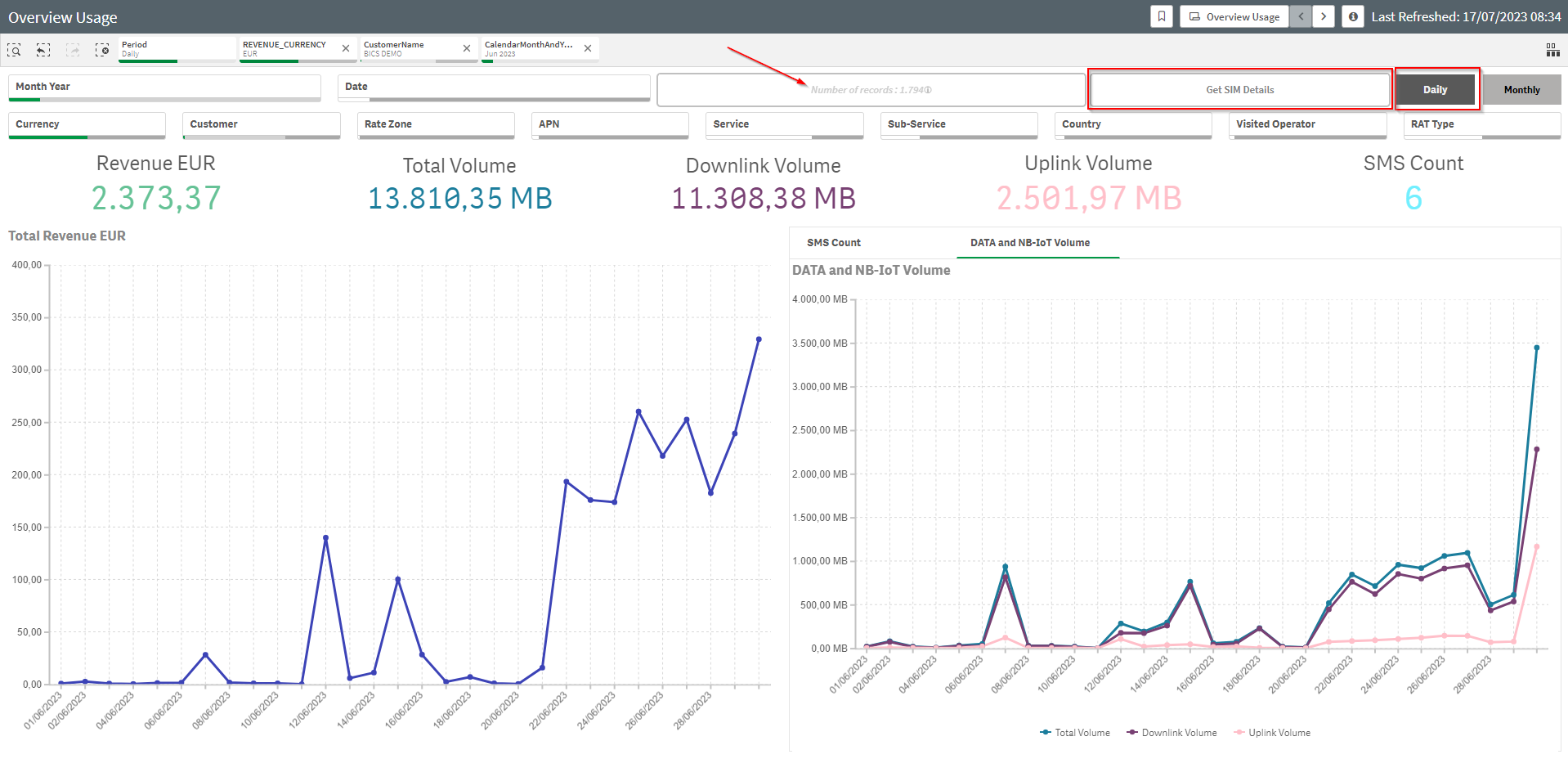Open the Month Year filter
The height and width of the screenshot is (759, 1568).
164,87
